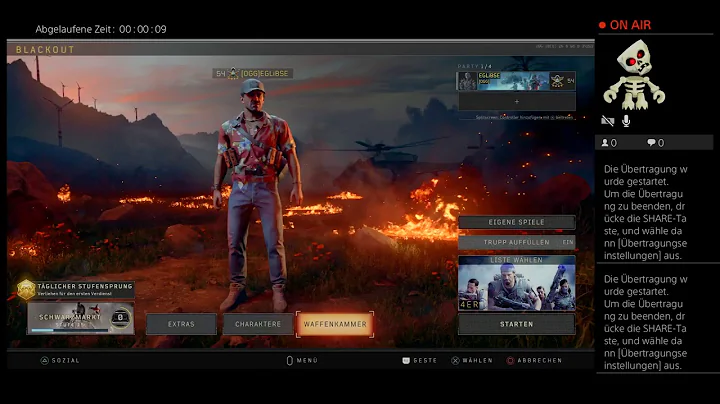Toggle the broadcast microphone icon
Viewport: 720px width, 404px height.
click(x=626, y=121)
